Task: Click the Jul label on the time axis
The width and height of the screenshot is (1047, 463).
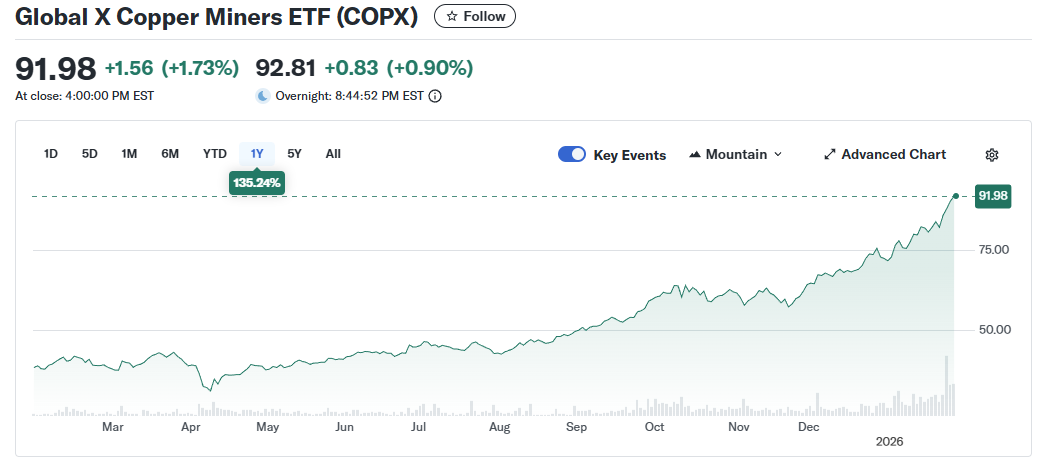Action: coord(418,428)
